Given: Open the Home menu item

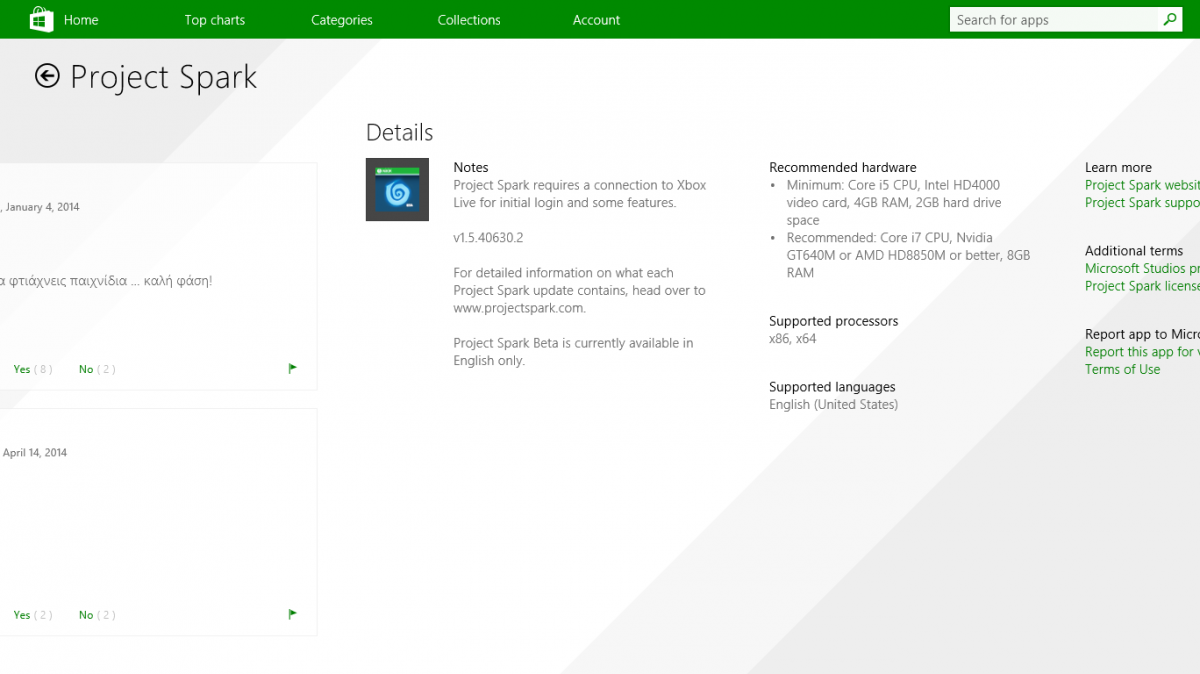Looking at the screenshot, I should point(81,20).
